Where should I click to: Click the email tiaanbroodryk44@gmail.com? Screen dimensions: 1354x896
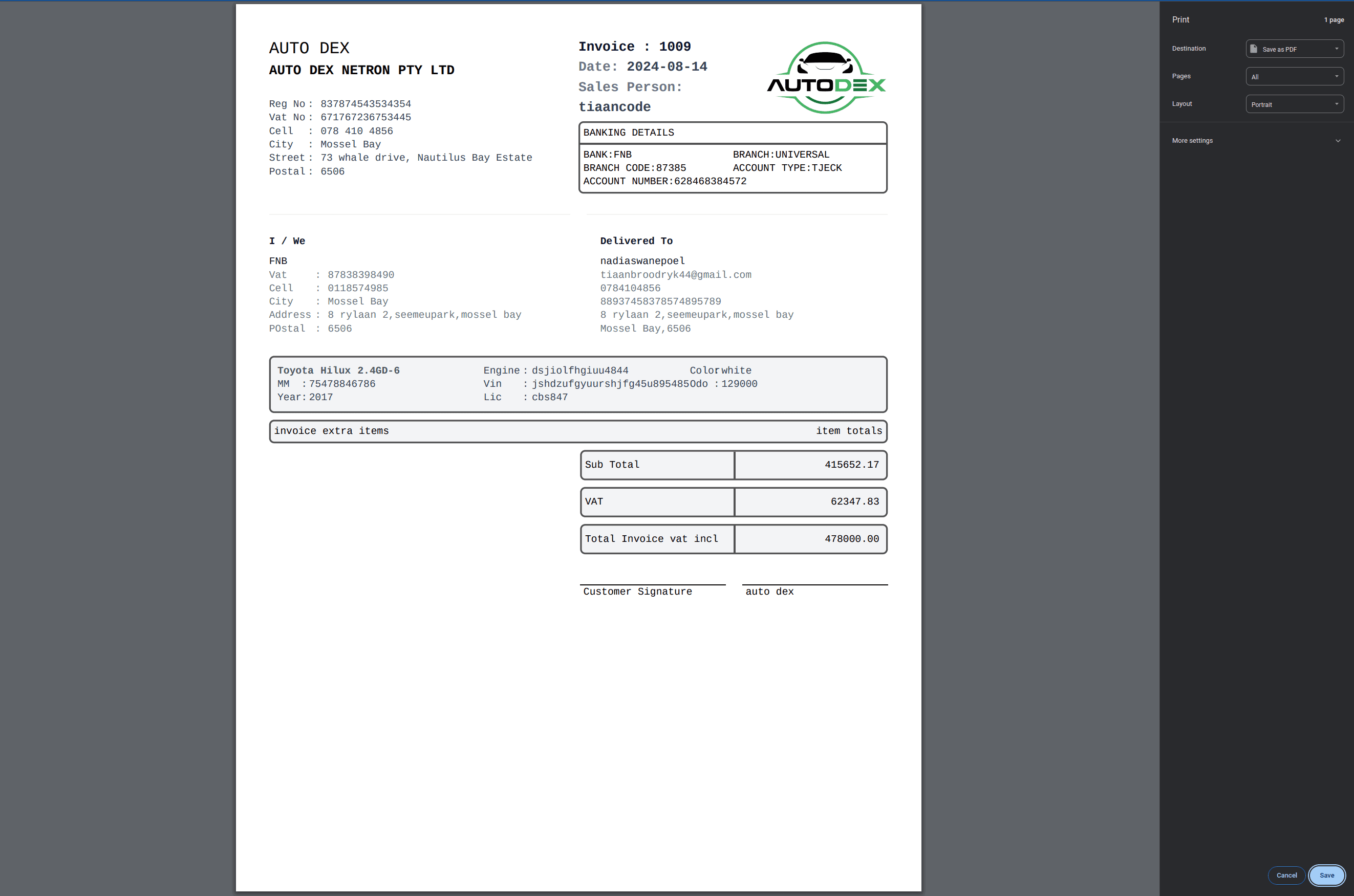coord(676,275)
